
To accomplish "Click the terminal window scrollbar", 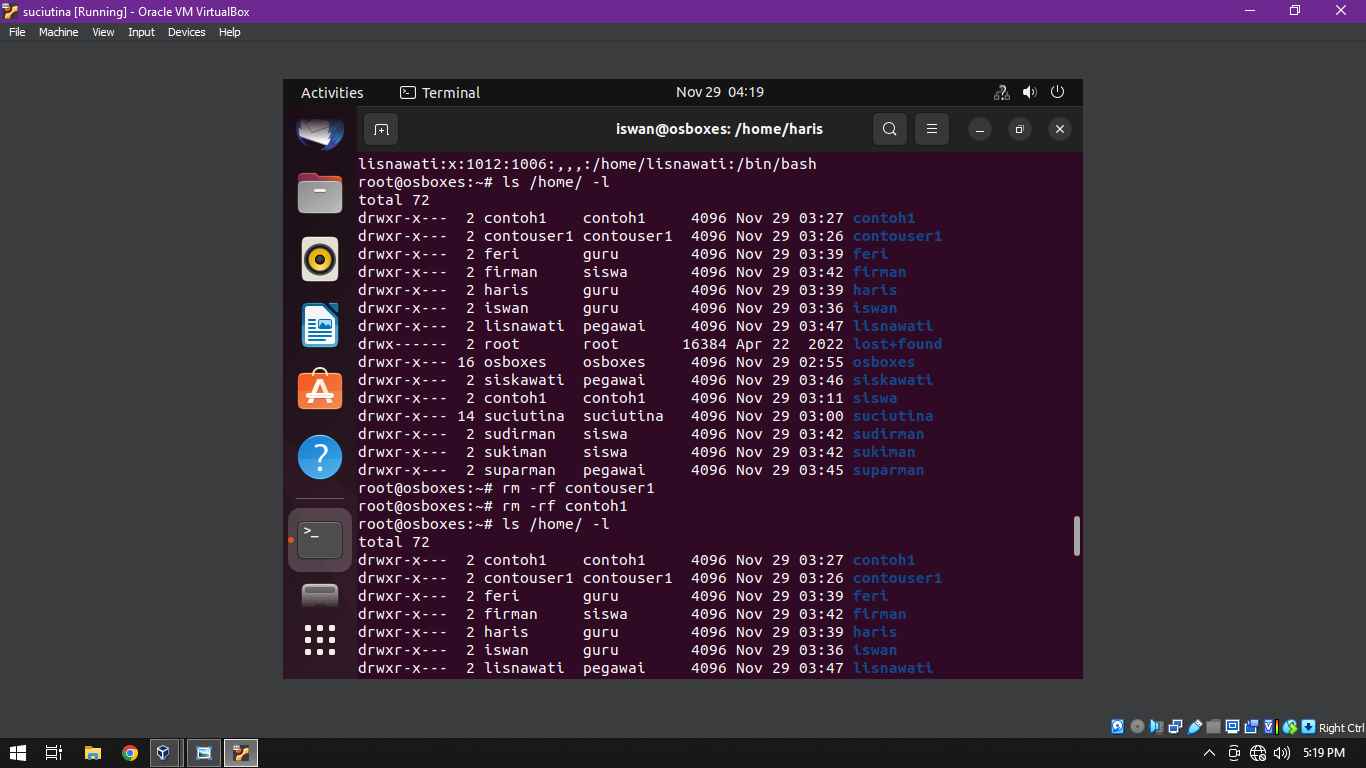I will tap(1076, 536).
